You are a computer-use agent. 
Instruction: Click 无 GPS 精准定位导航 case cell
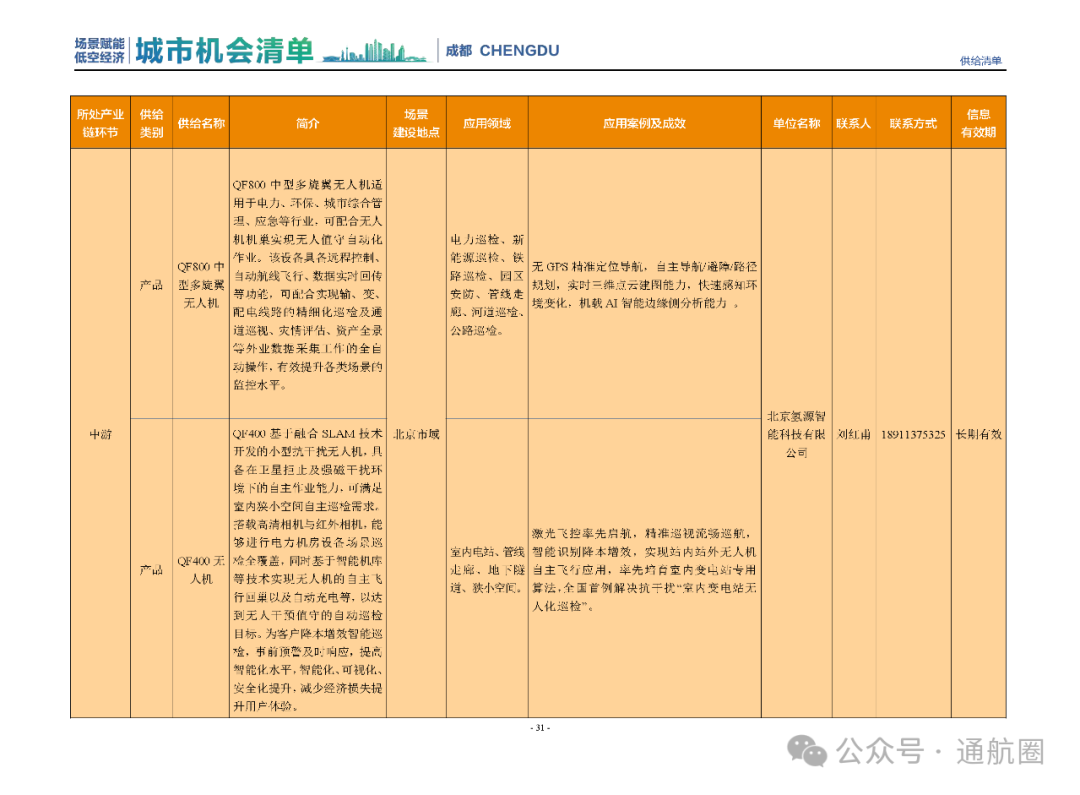[x=645, y=285]
